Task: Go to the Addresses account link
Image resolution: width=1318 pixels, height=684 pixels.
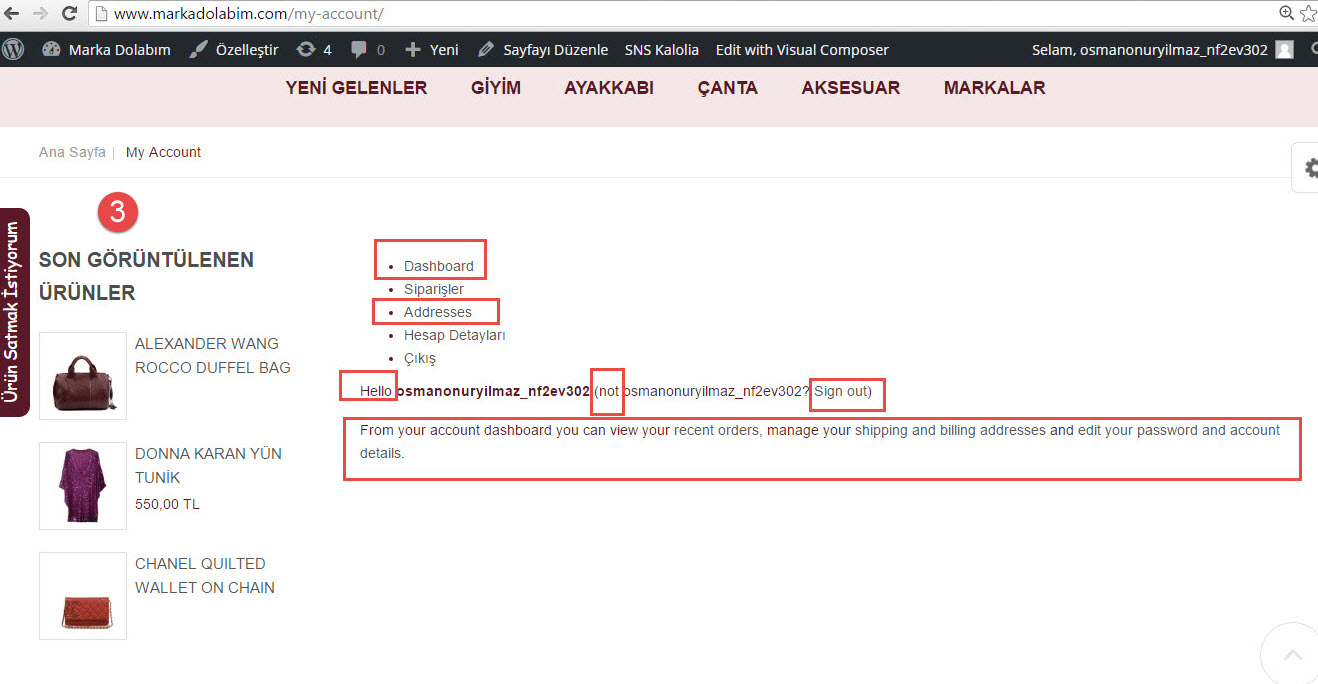Action: (437, 312)
